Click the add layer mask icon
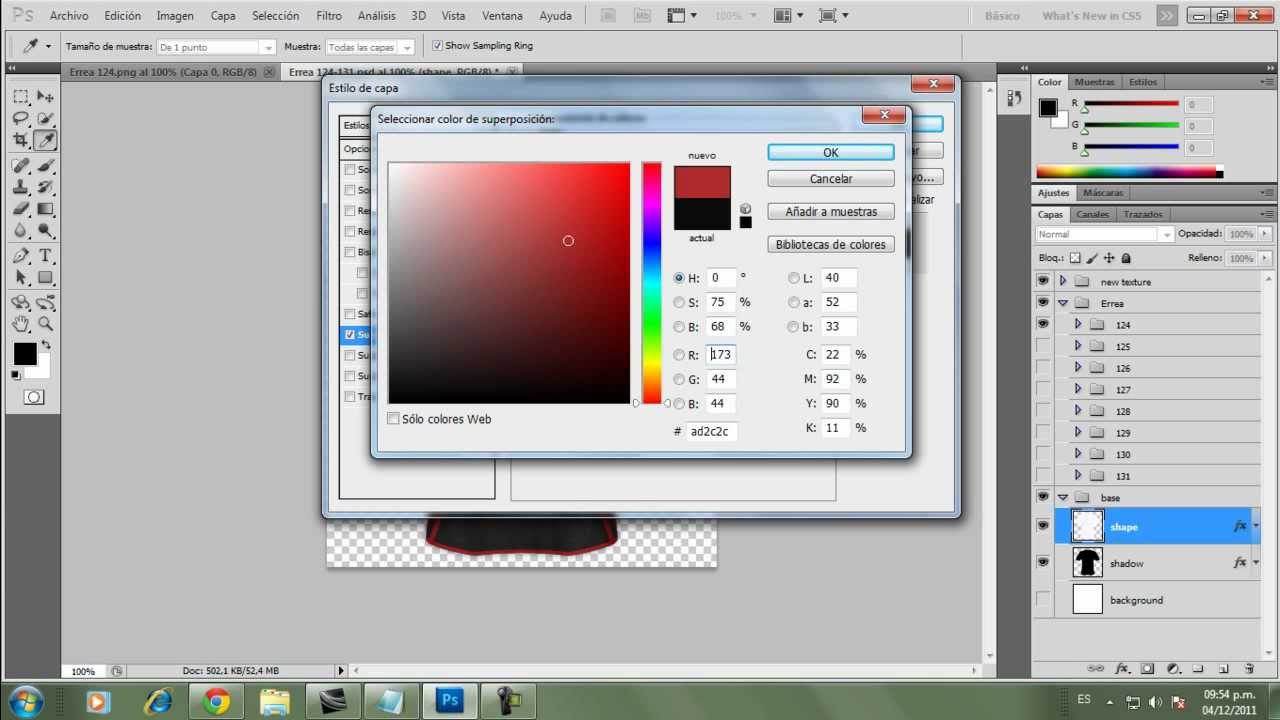Image resolution: width=1280 pixels, height=720 pixels. point(1147,668)
